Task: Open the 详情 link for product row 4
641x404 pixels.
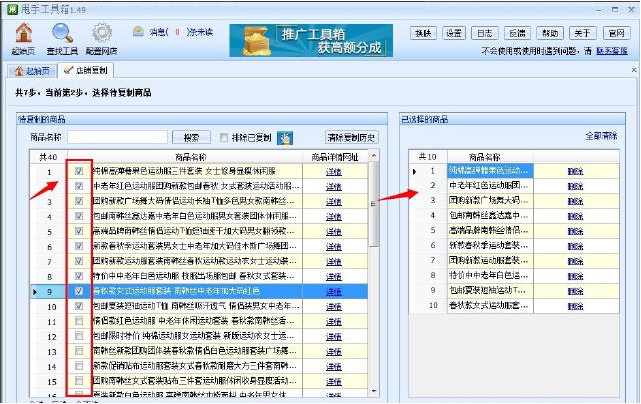Action: 334,217
